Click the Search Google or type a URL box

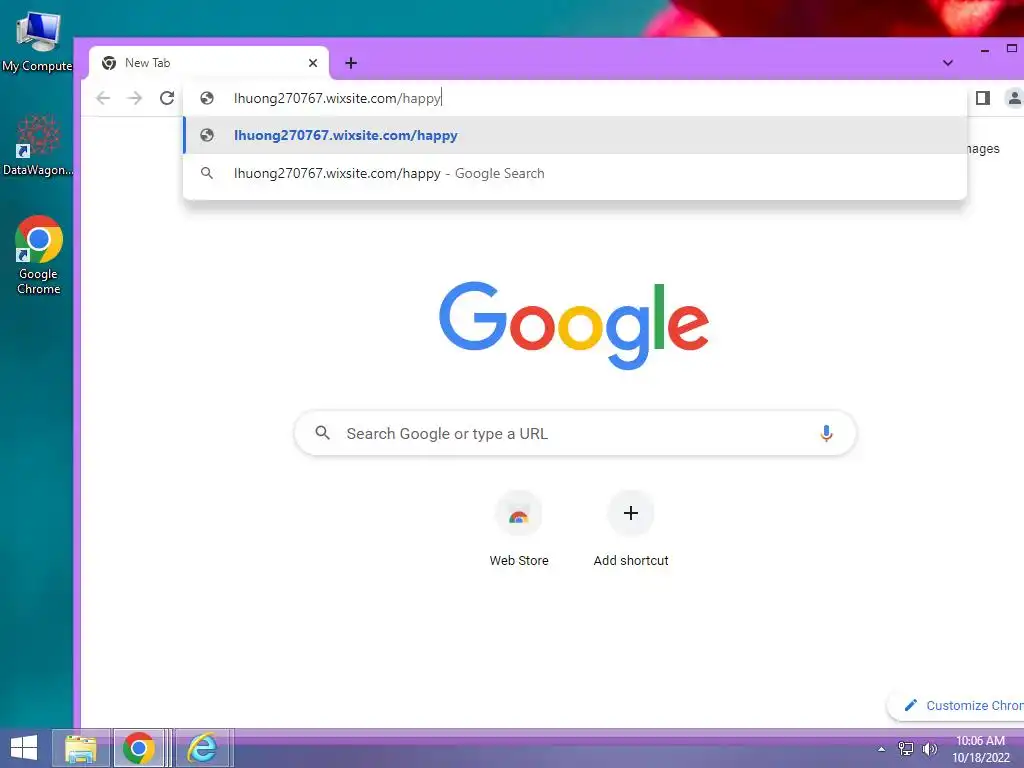pyautogui.click(x=575, y=434)
